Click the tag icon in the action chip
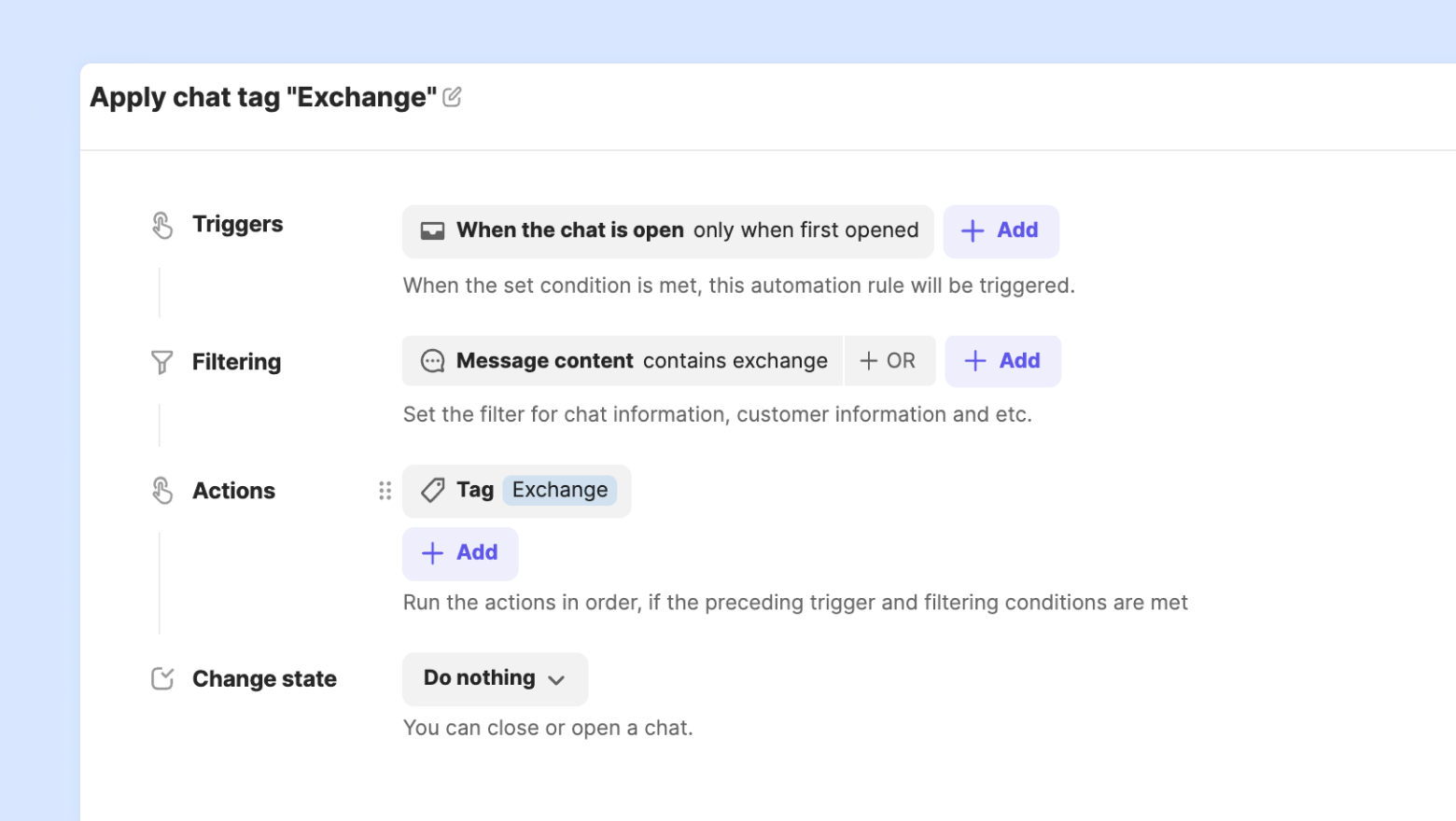 pos(432,491)
